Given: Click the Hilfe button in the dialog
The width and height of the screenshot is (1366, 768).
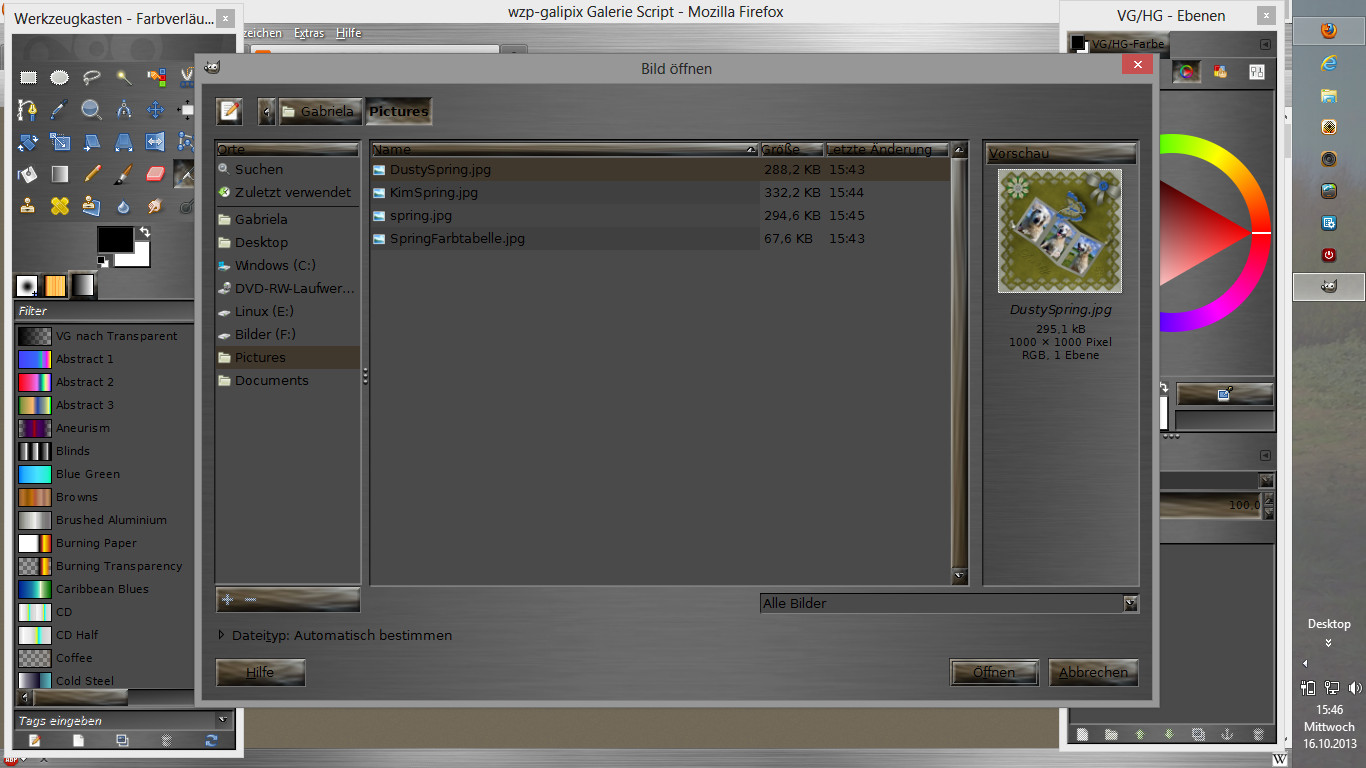Looking at the screenshot, I should click(x=260, y=673).
